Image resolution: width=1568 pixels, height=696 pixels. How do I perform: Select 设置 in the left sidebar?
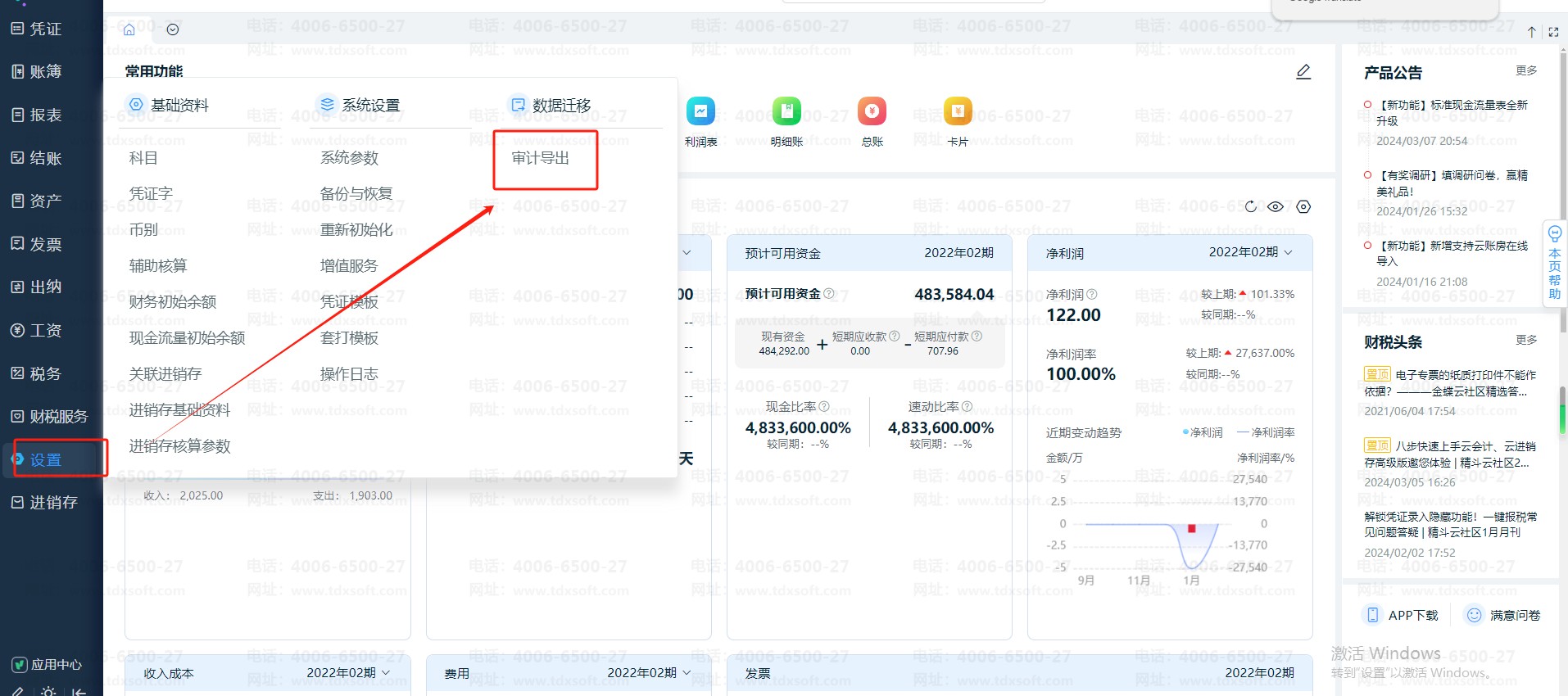coord(46,459)
